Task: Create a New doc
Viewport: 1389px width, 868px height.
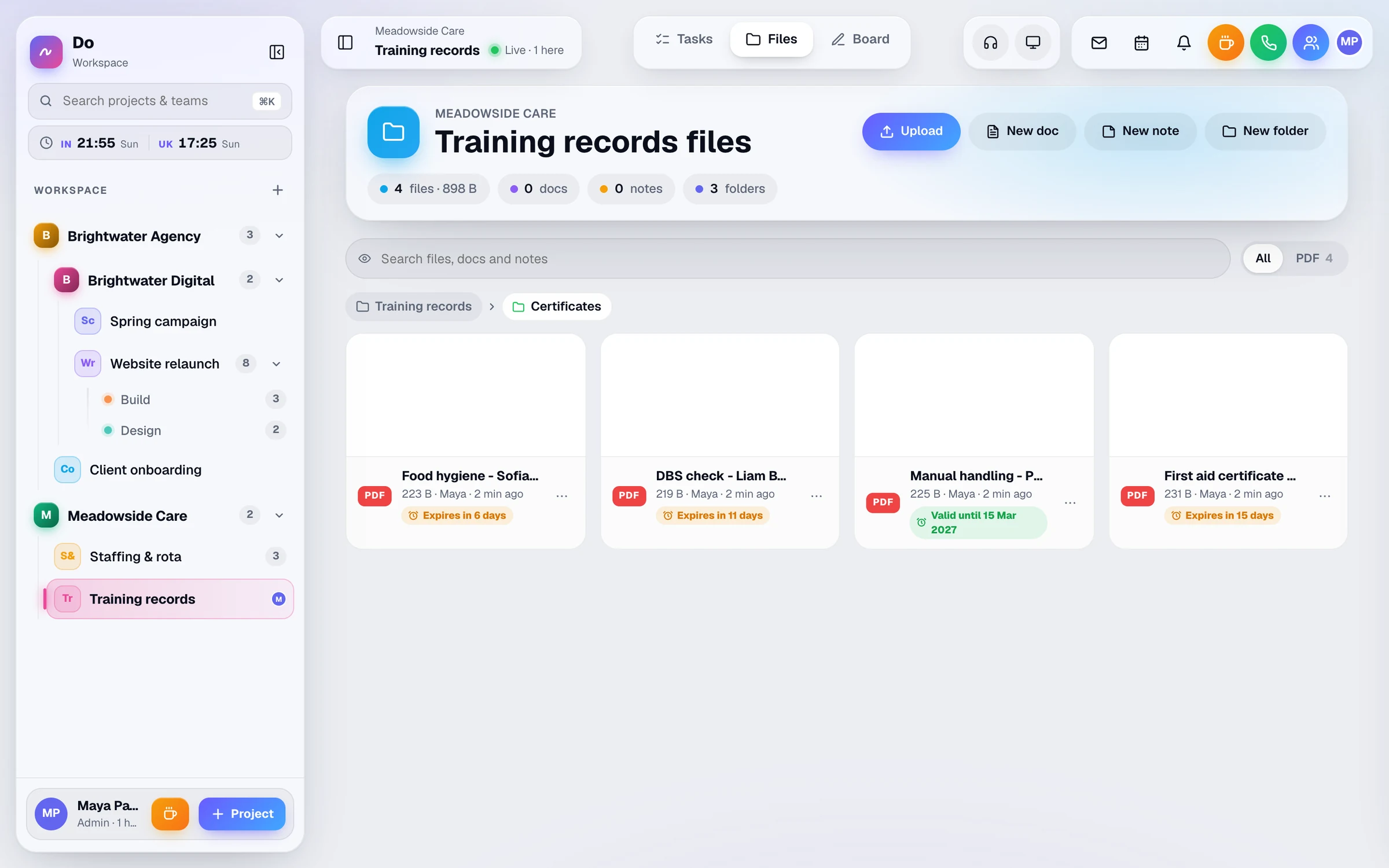Action: point(1022,131)
